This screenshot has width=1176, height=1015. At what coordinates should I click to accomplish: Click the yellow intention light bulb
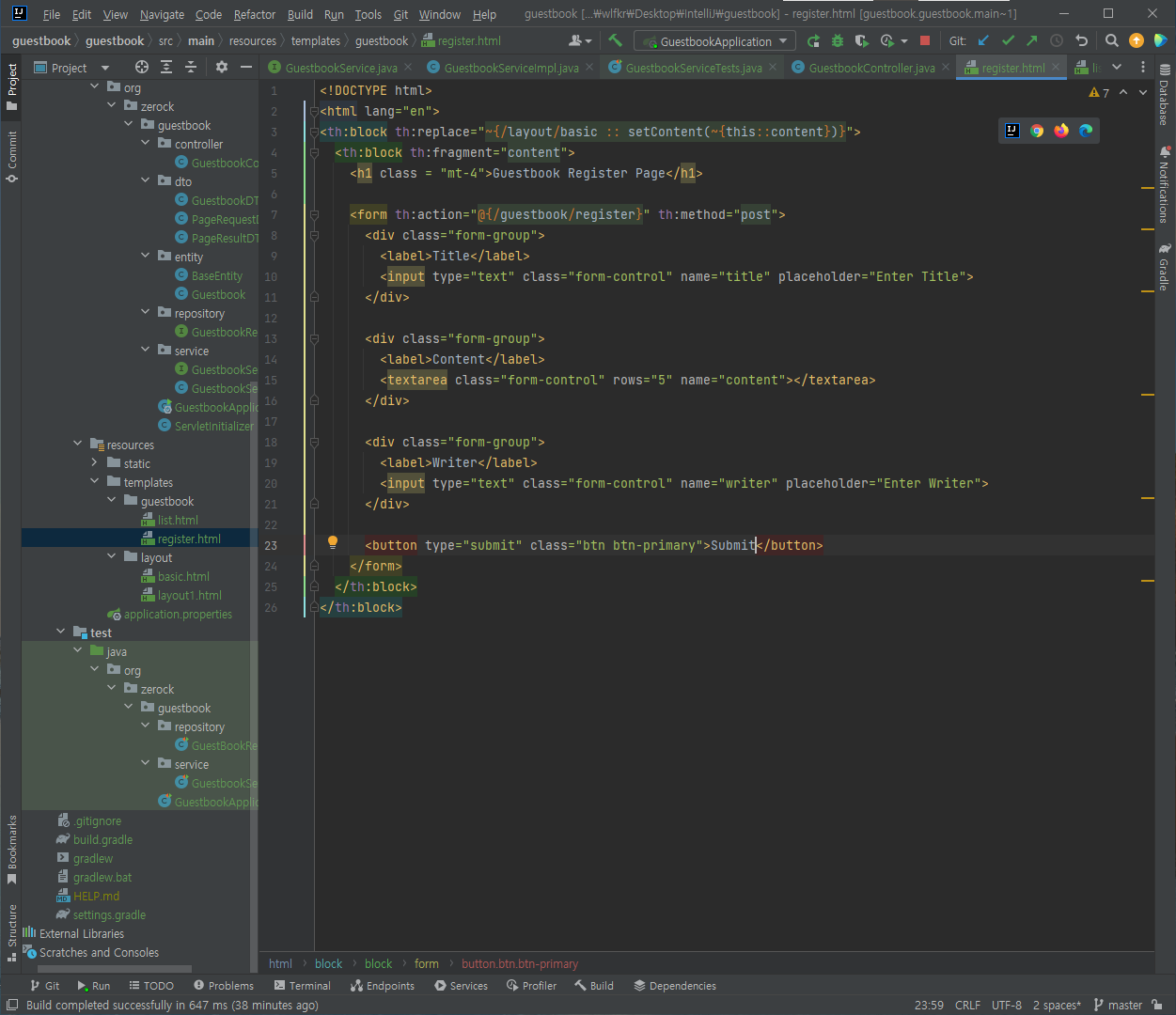332,542
